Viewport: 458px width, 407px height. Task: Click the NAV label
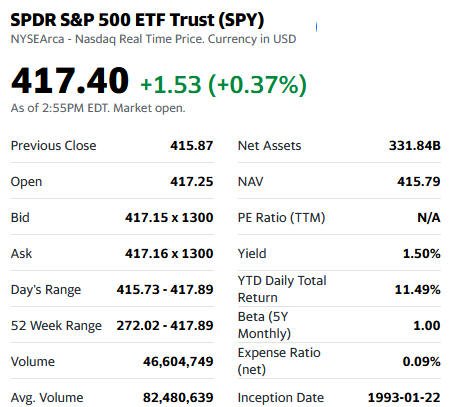250,182
